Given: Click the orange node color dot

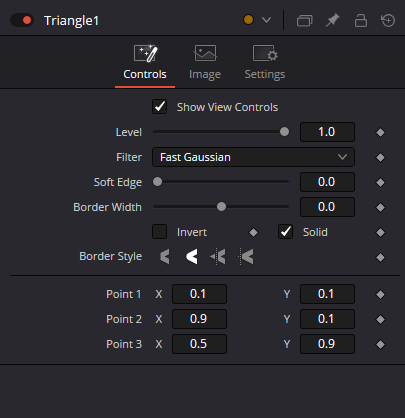Looking at the screenshot, I should [x=248, y=20].
